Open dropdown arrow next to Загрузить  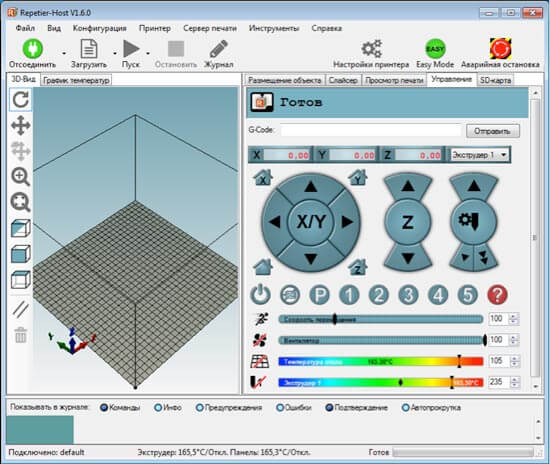(115, 53)
